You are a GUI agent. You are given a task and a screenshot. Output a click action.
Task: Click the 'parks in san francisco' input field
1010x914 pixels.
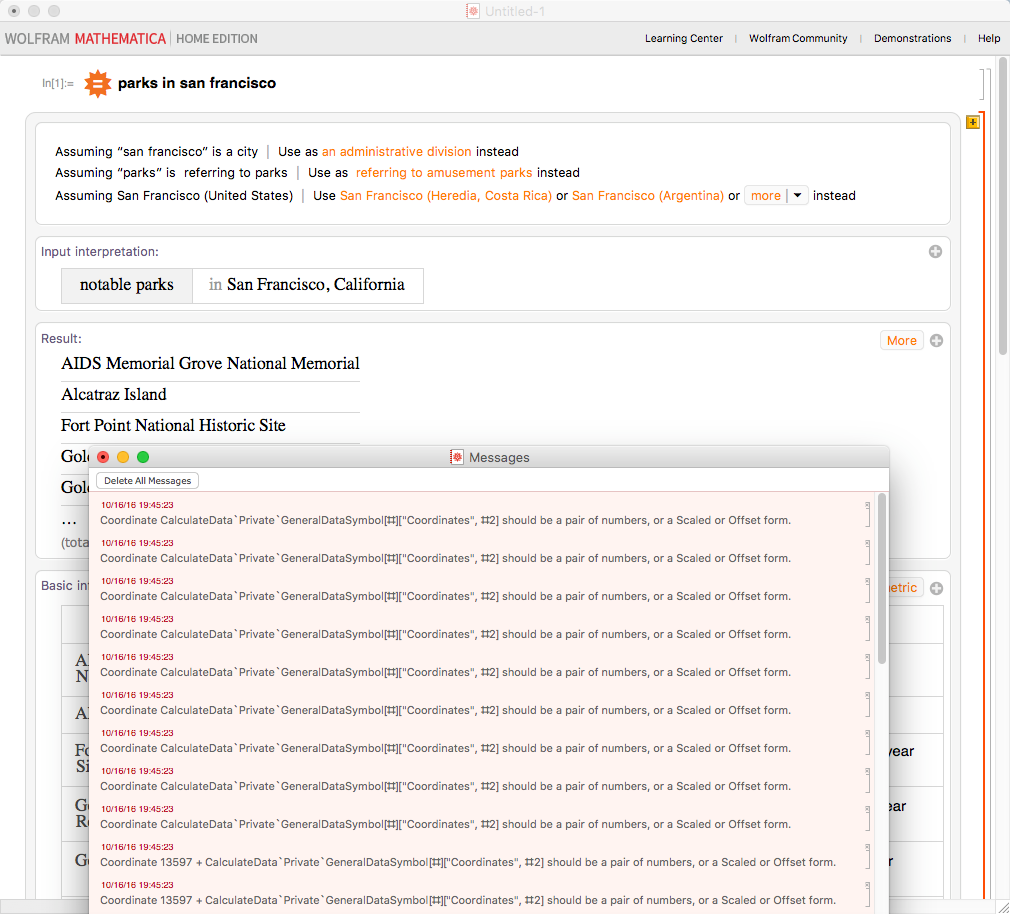pyautogui.click(x=197, y=84)
